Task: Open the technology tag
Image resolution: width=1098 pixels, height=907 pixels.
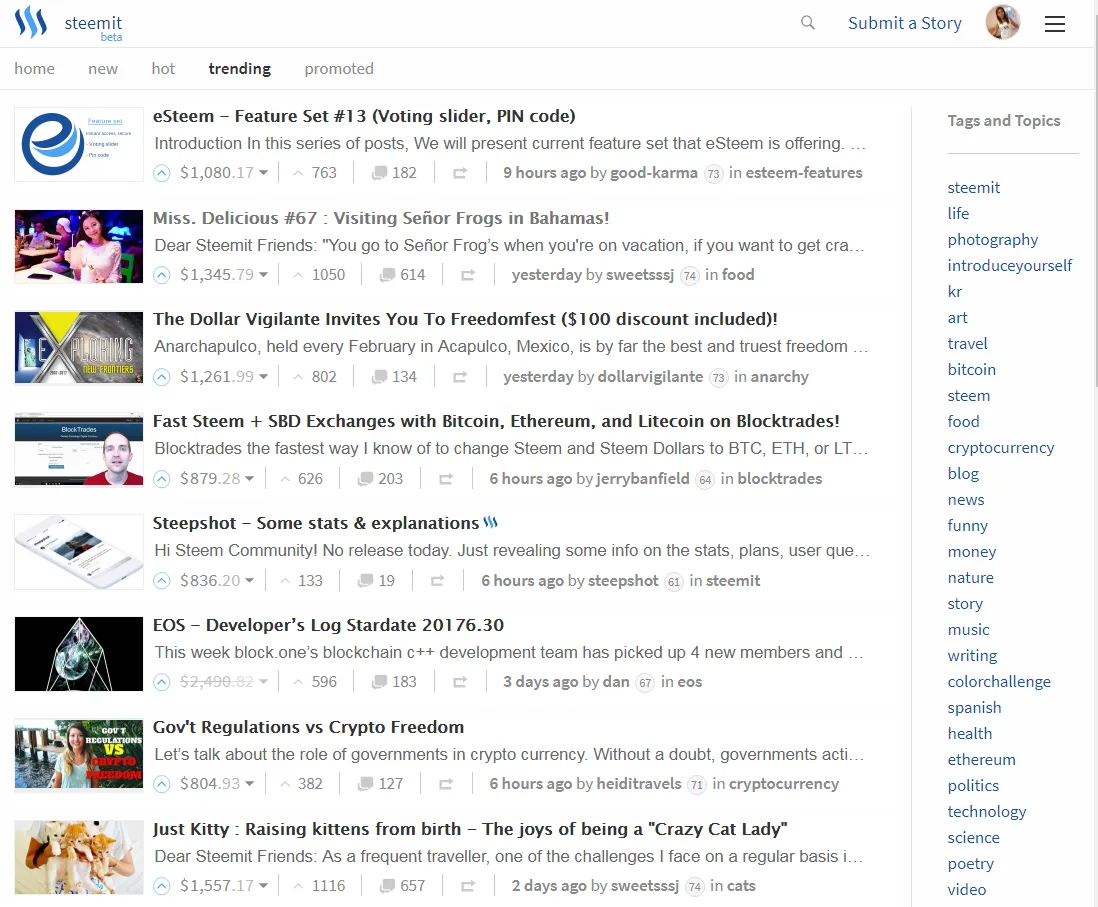Action: click(987, 811)
